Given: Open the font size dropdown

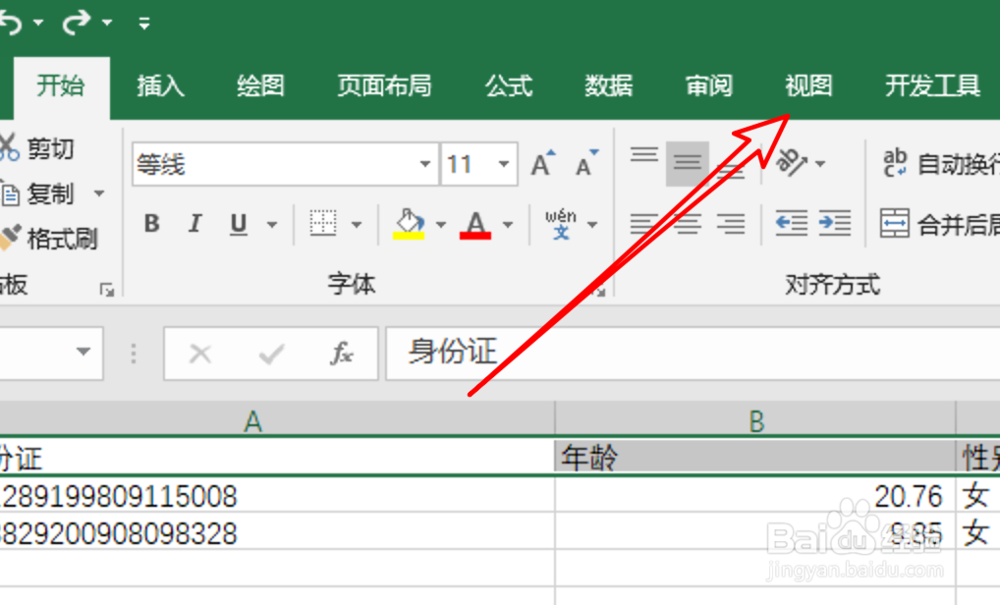Looking at the screenshot, I should click(506, 163).
